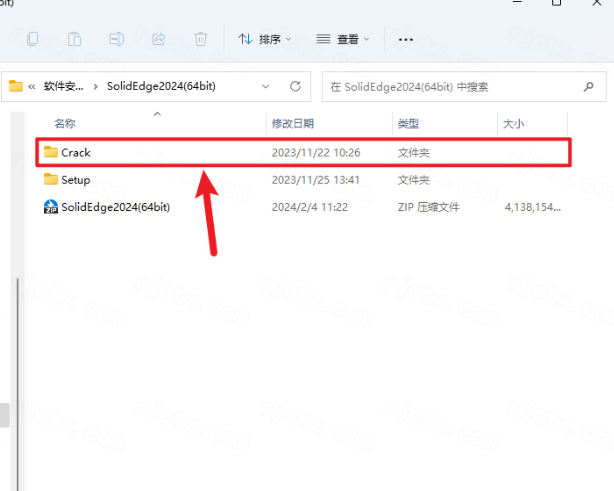Open the 查看 view dropdown
The width and height of the screenshot is (614, 491).
(343, 39)
